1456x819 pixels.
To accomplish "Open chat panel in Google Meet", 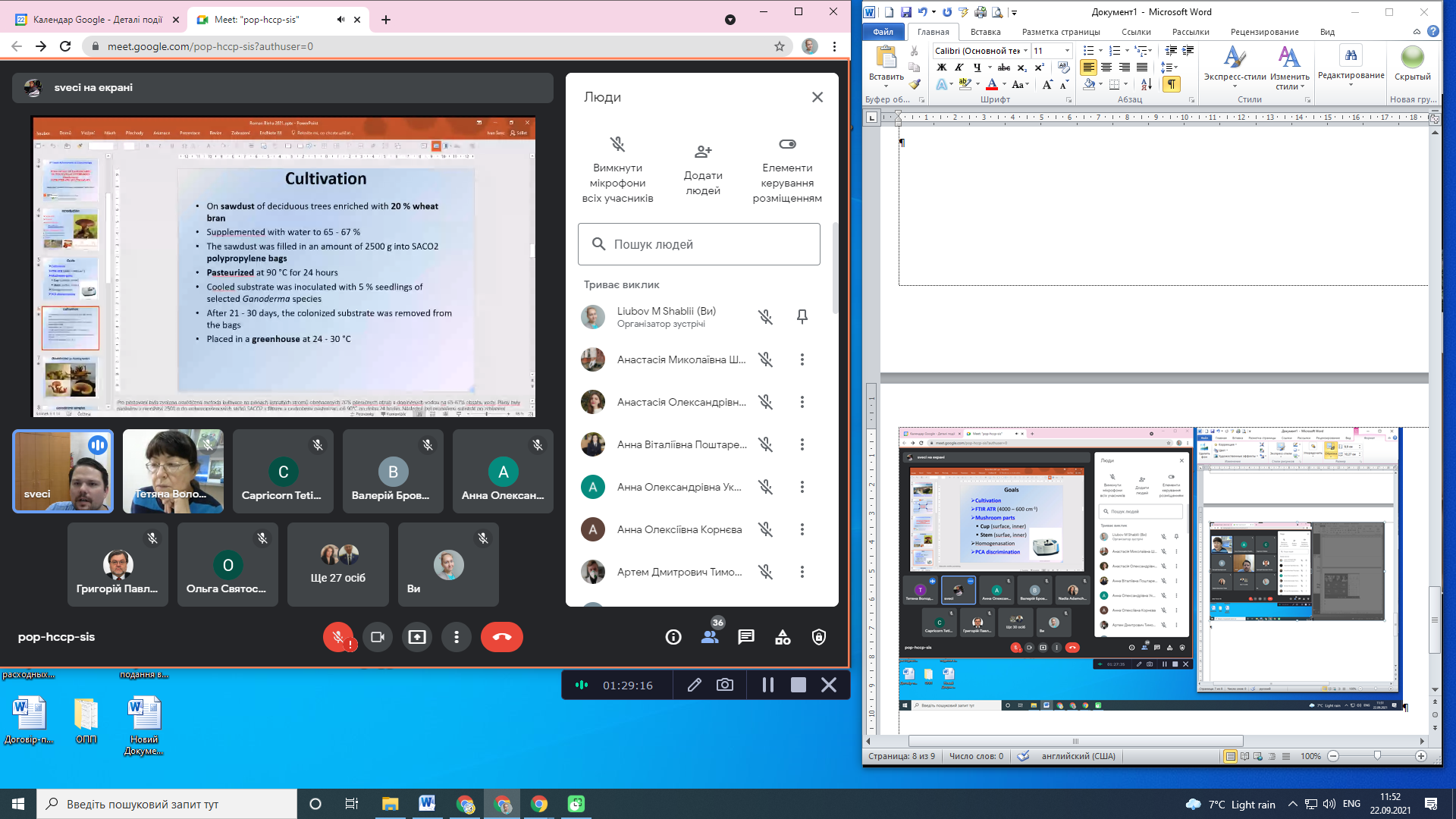I will click(x=746, y=637).
